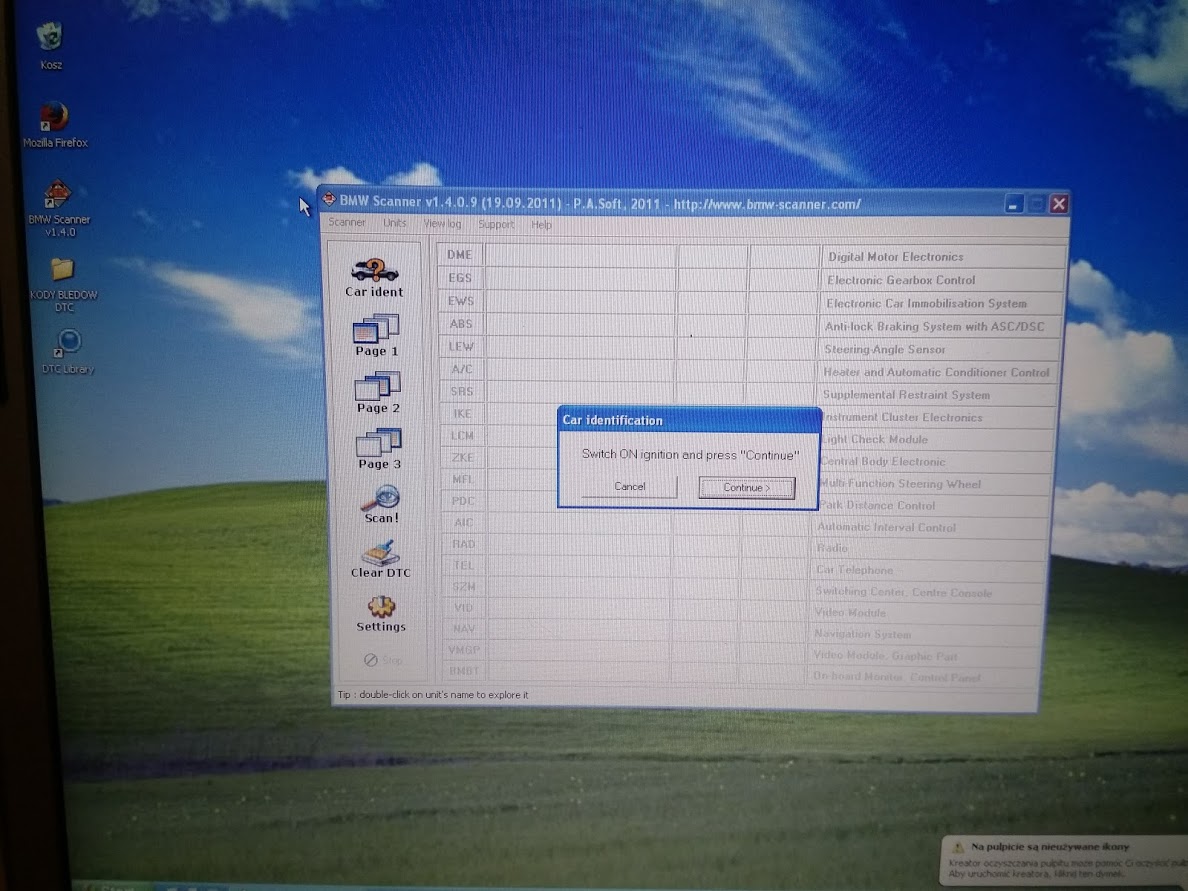Screen dimensions: 1188x891
Task: Click the Digital Motor Electronics description
Action: 895,257
